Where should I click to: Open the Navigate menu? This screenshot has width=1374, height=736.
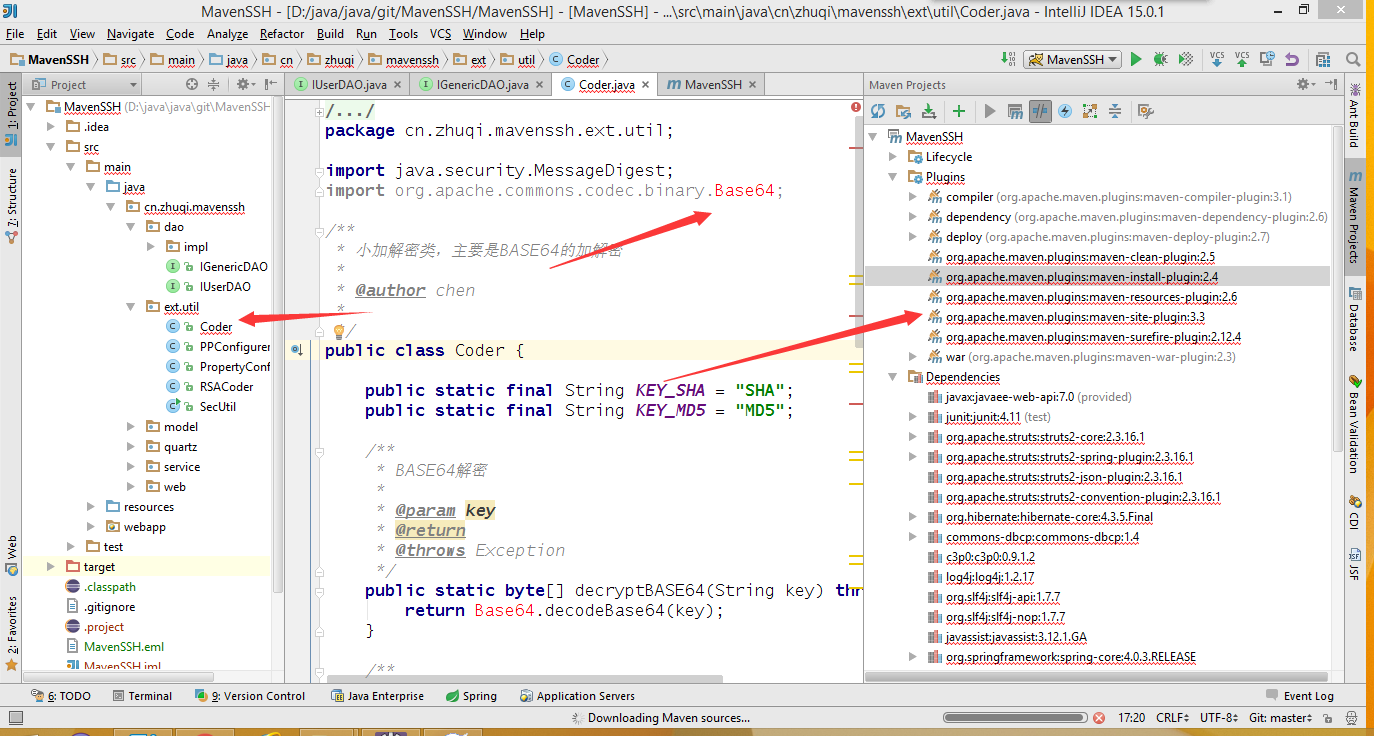(130, 34)
